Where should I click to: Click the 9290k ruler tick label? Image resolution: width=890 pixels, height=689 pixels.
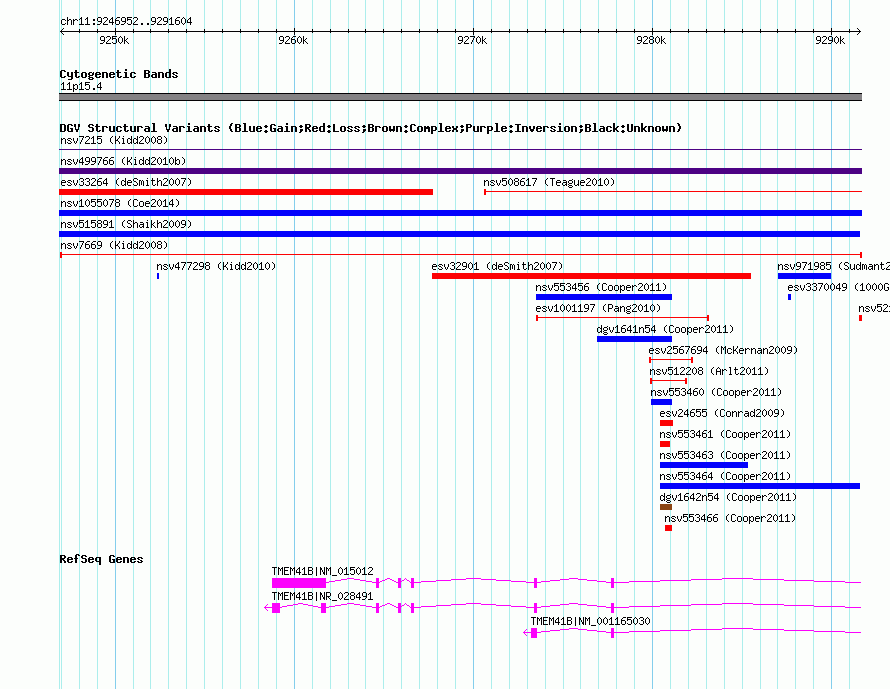pyautogui.click(x=830, y=40)
